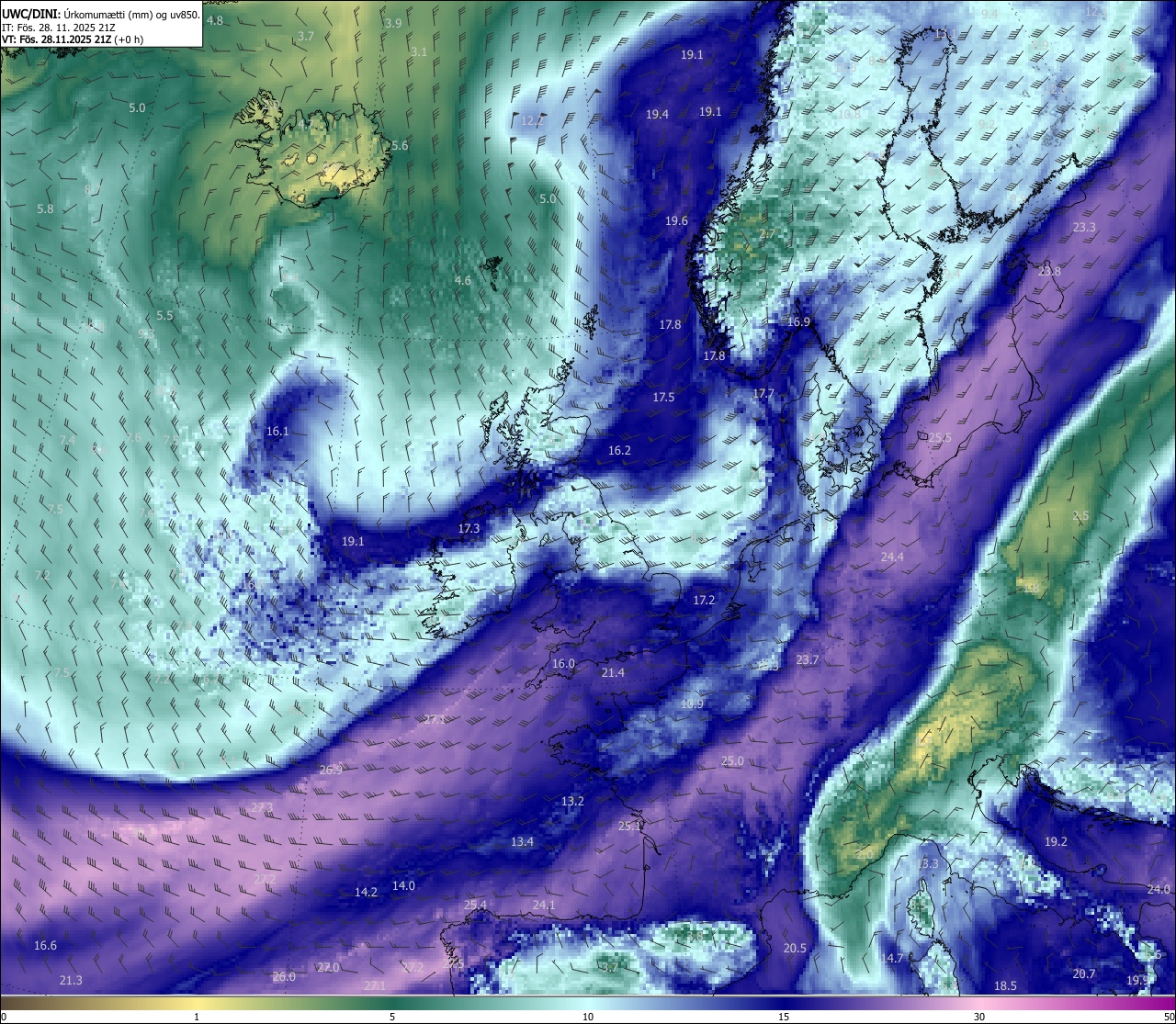1176x1024 pixels.
Task: Click the 16.0 value label
Action: (x=563, y=664)
